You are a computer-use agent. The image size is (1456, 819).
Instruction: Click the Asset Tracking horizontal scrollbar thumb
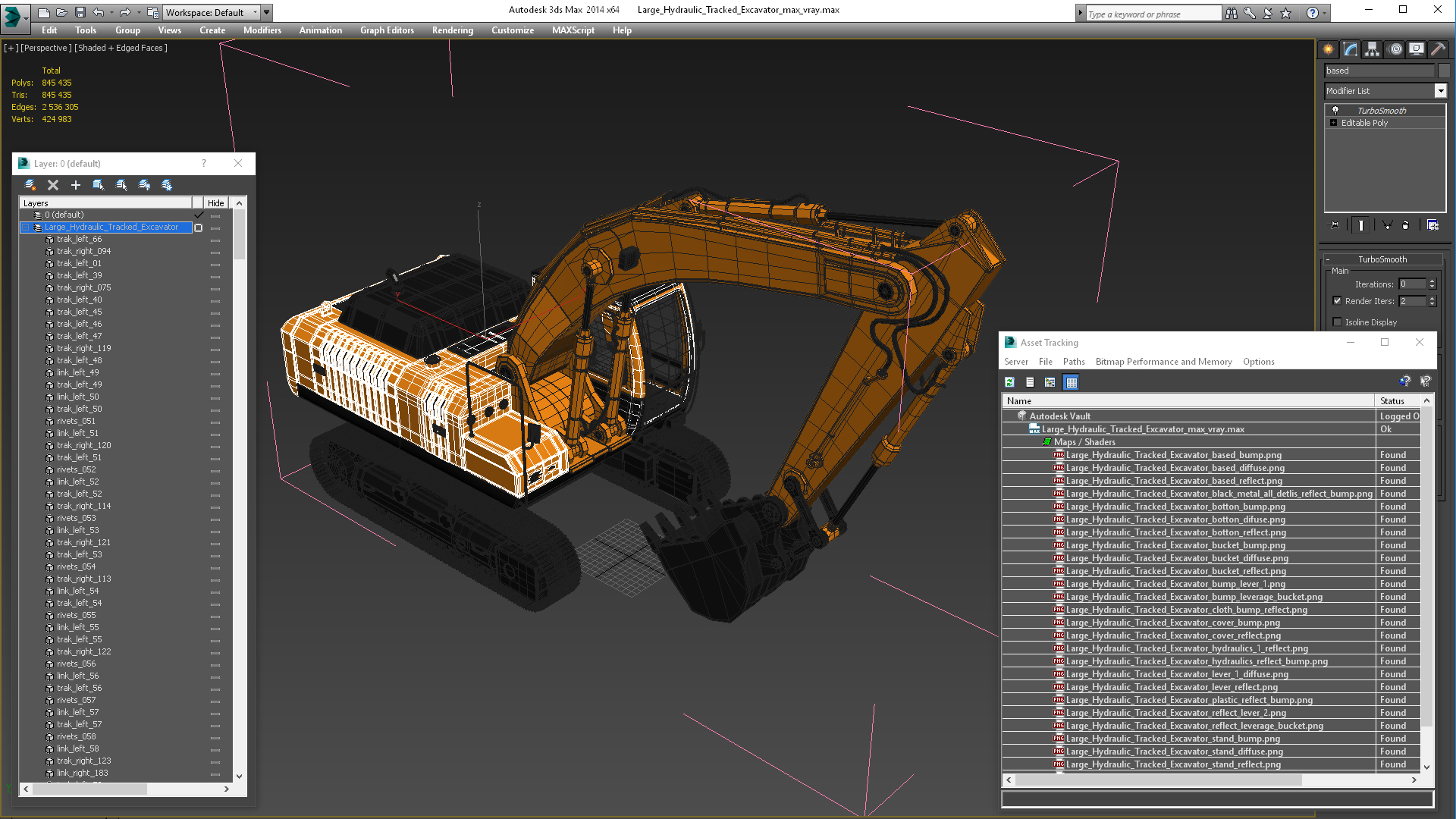pyautogui.click(x=1159, y=780)
